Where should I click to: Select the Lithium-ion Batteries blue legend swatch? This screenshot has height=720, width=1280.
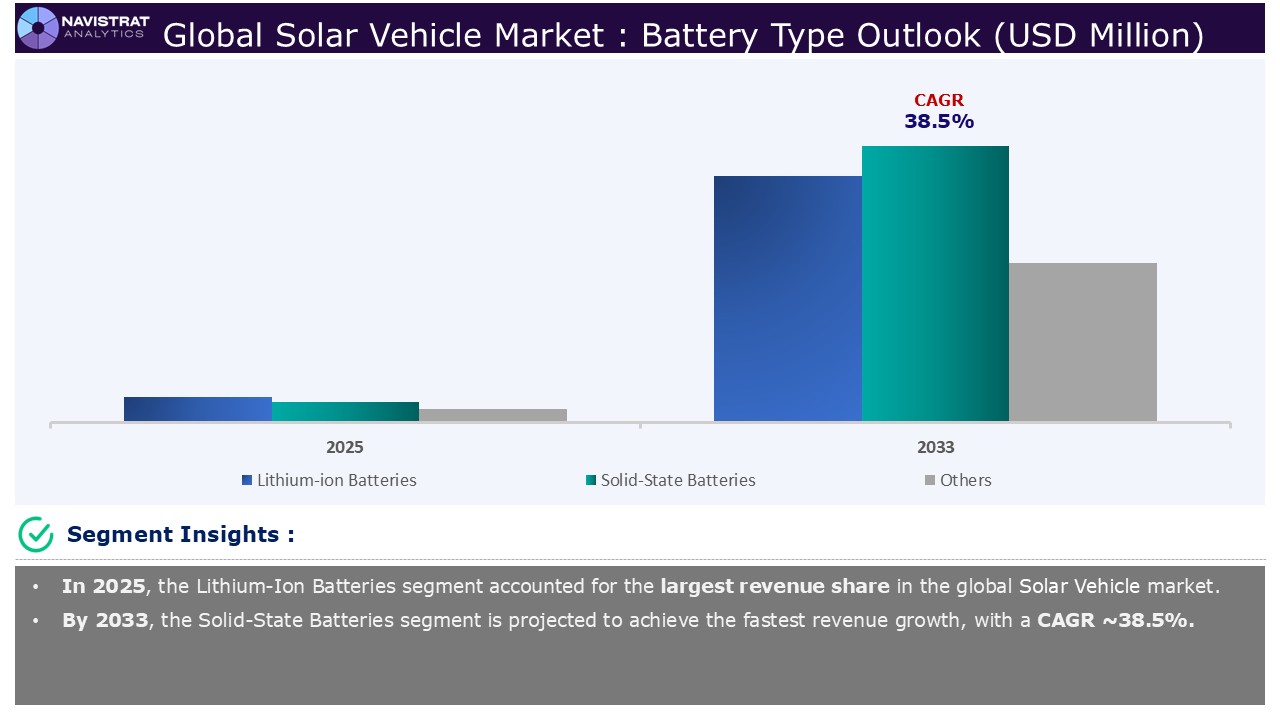[247, 481]
